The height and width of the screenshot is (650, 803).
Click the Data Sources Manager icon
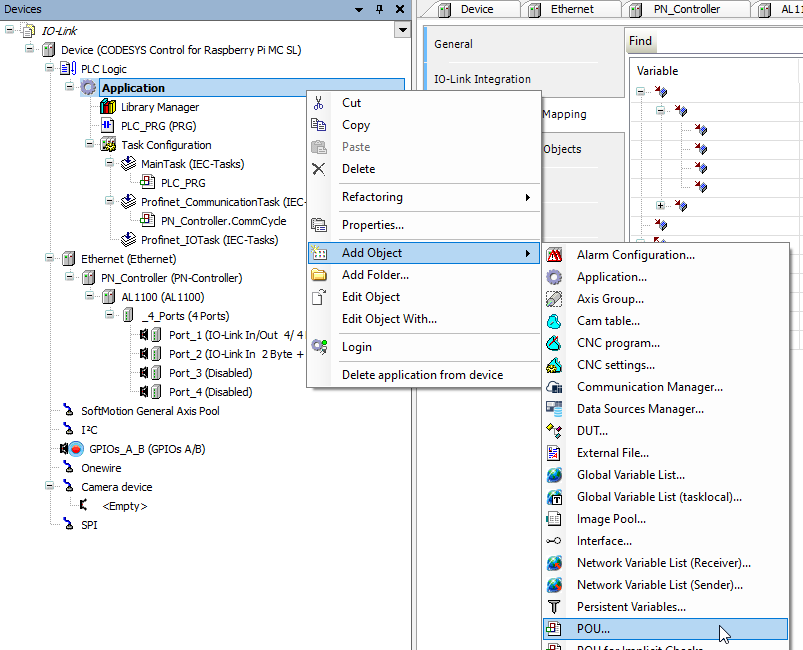tap(555, 409)
